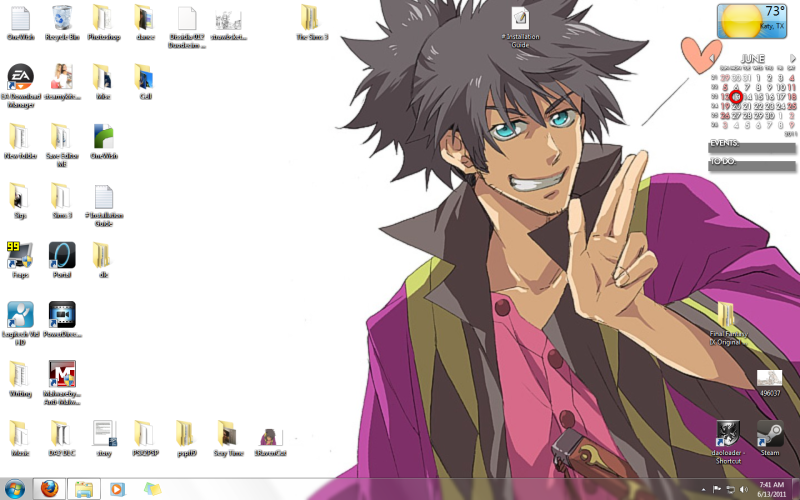The width and height of the screenshot is (800, 500).
Task: Open the Fraps shortcut icon
Action: (x=20, y=256)
